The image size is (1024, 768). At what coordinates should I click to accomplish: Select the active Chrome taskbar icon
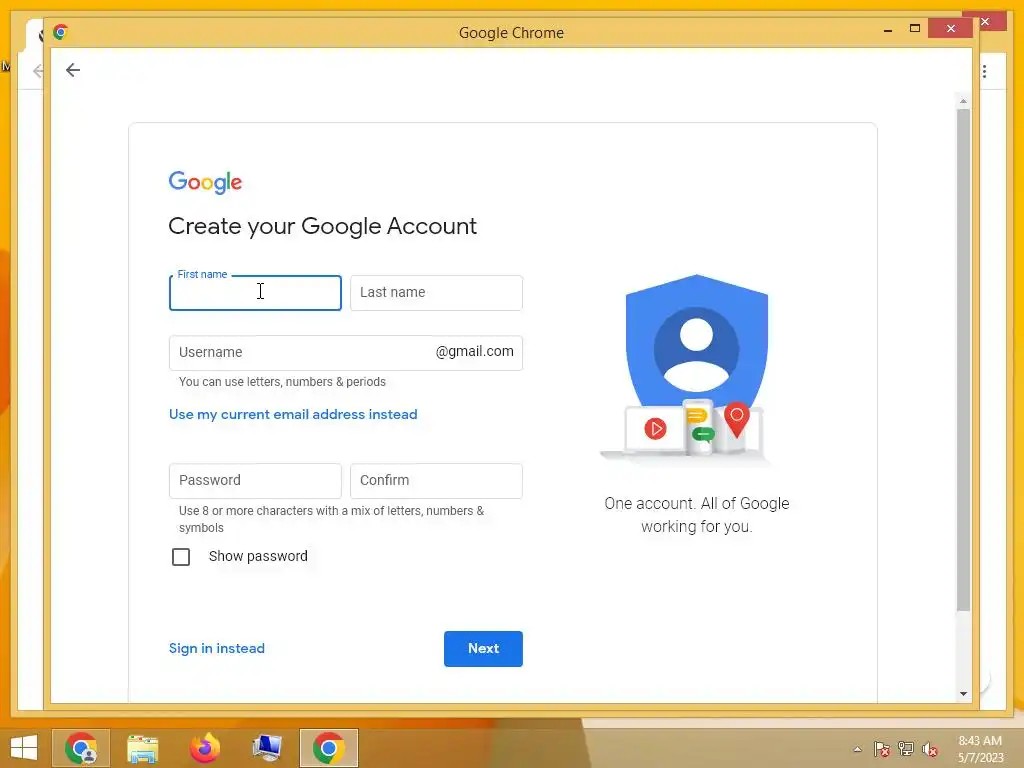click(x=328, y=748)
